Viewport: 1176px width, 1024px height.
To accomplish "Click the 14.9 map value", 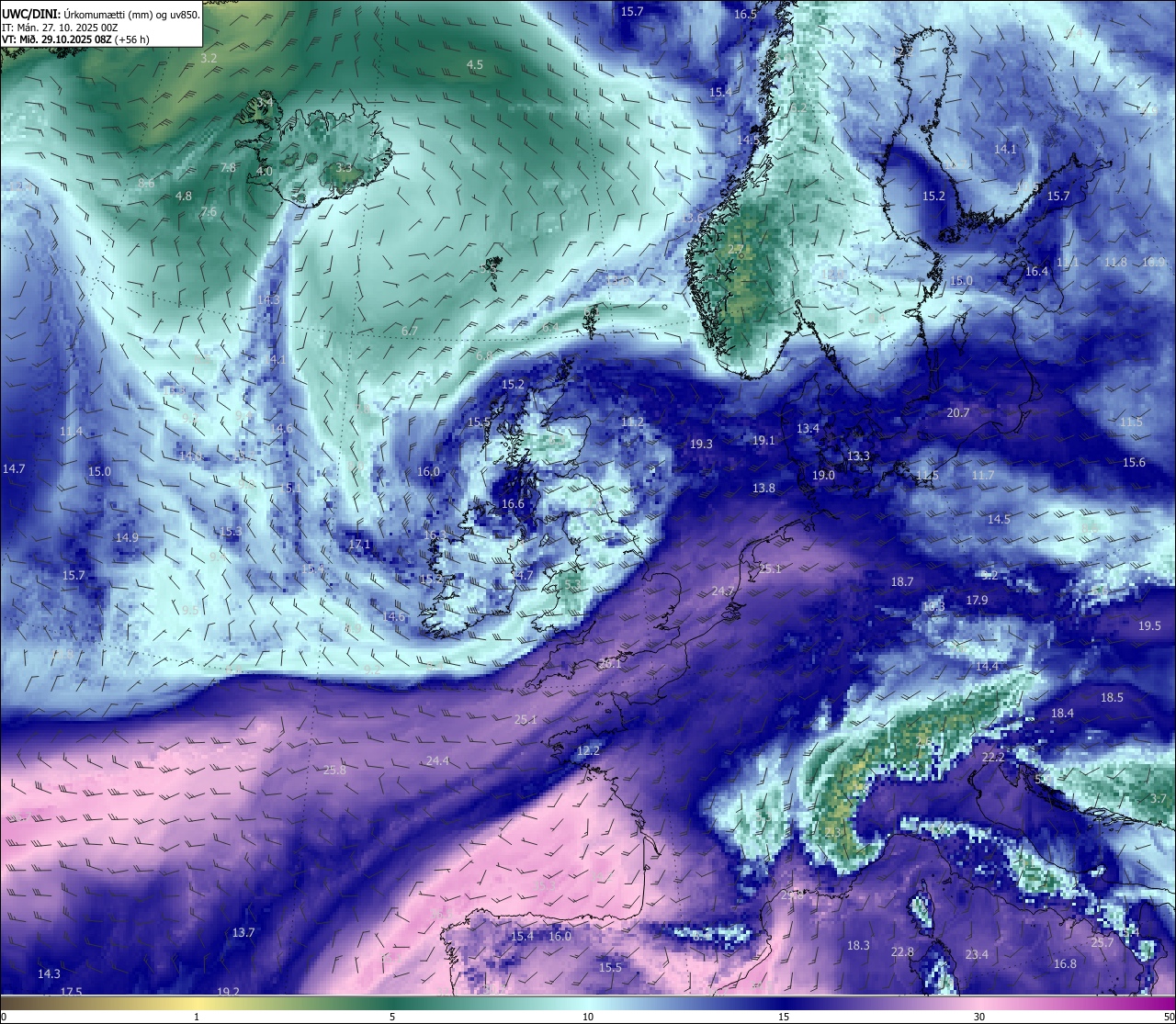I will [127, 538].
